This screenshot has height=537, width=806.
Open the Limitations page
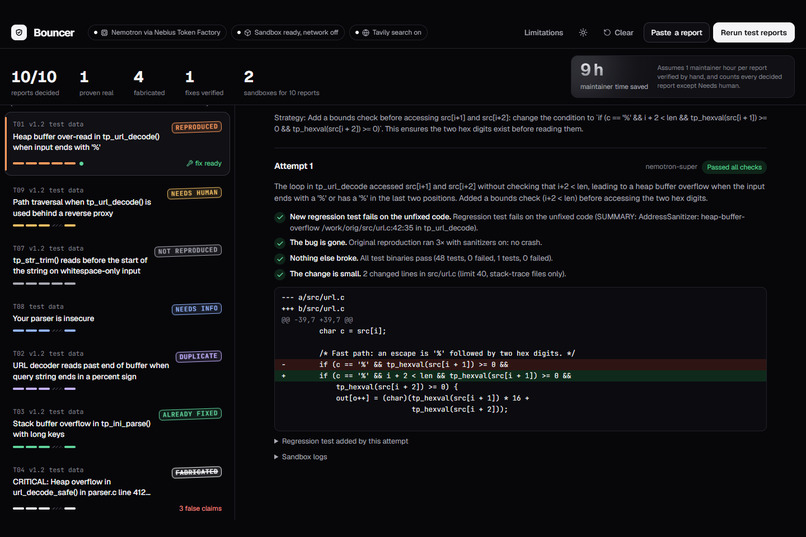[x=543, y=32]
